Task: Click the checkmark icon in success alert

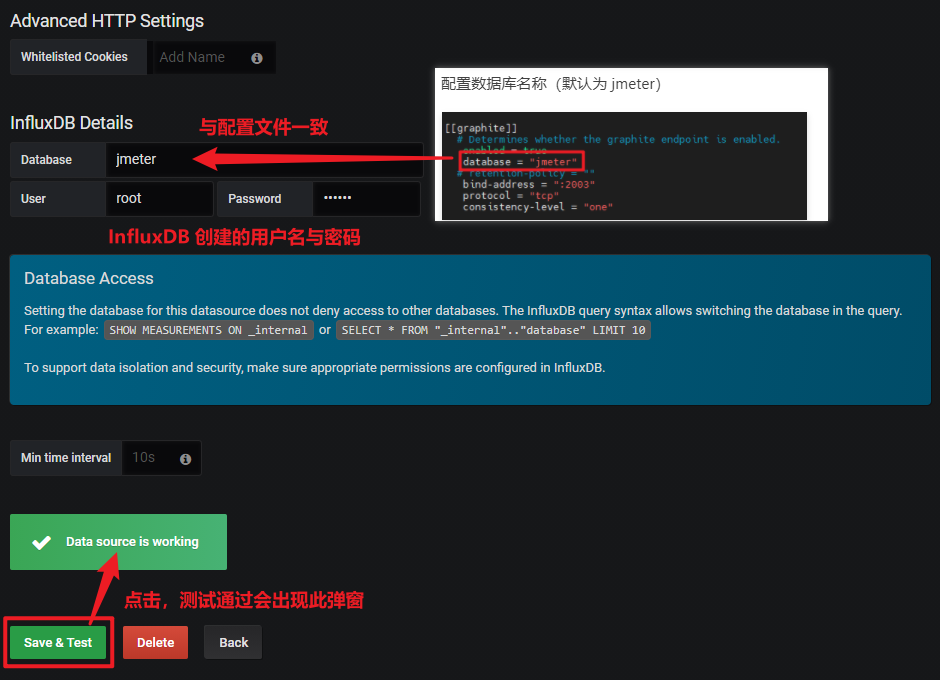Action: tap(41, 542)
